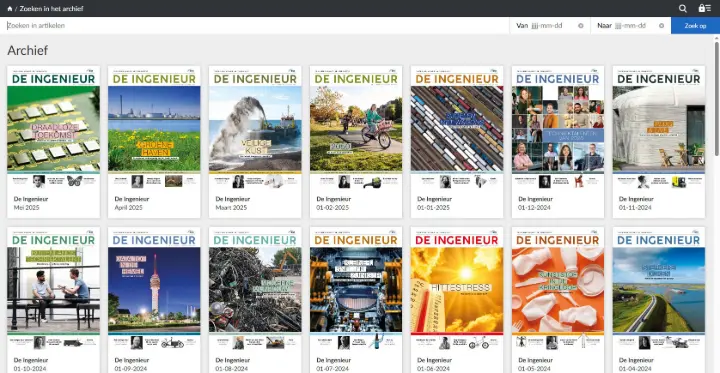Open the 01-12-2024 portraits cover

point(558,127)
